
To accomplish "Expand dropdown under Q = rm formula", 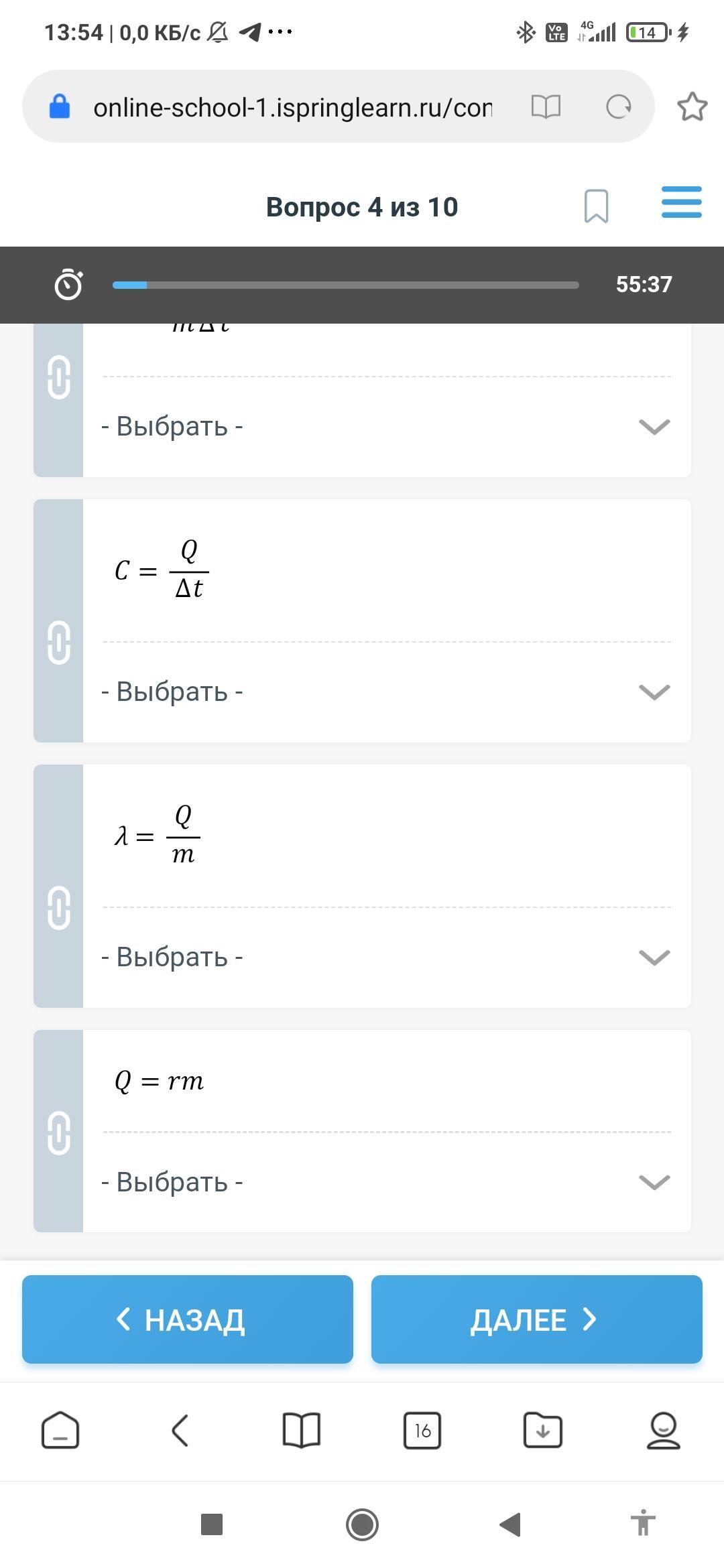I will (385, 1182).
